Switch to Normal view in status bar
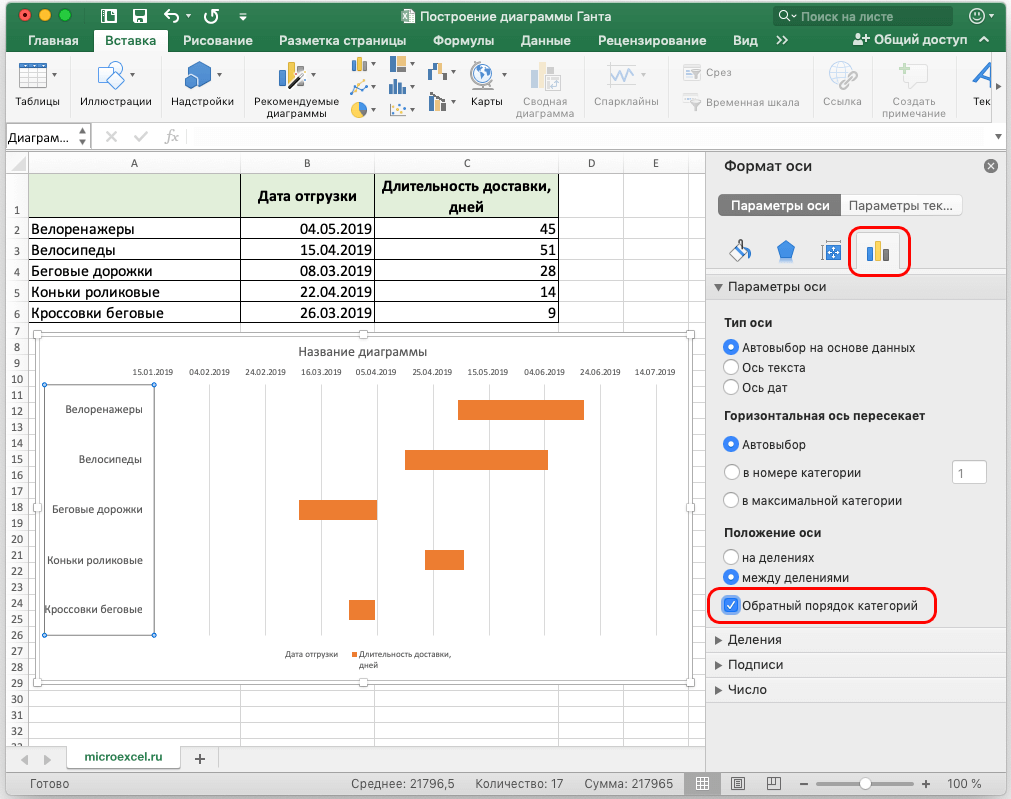This screenshot has width=1011, height=799. pos(703,784)
